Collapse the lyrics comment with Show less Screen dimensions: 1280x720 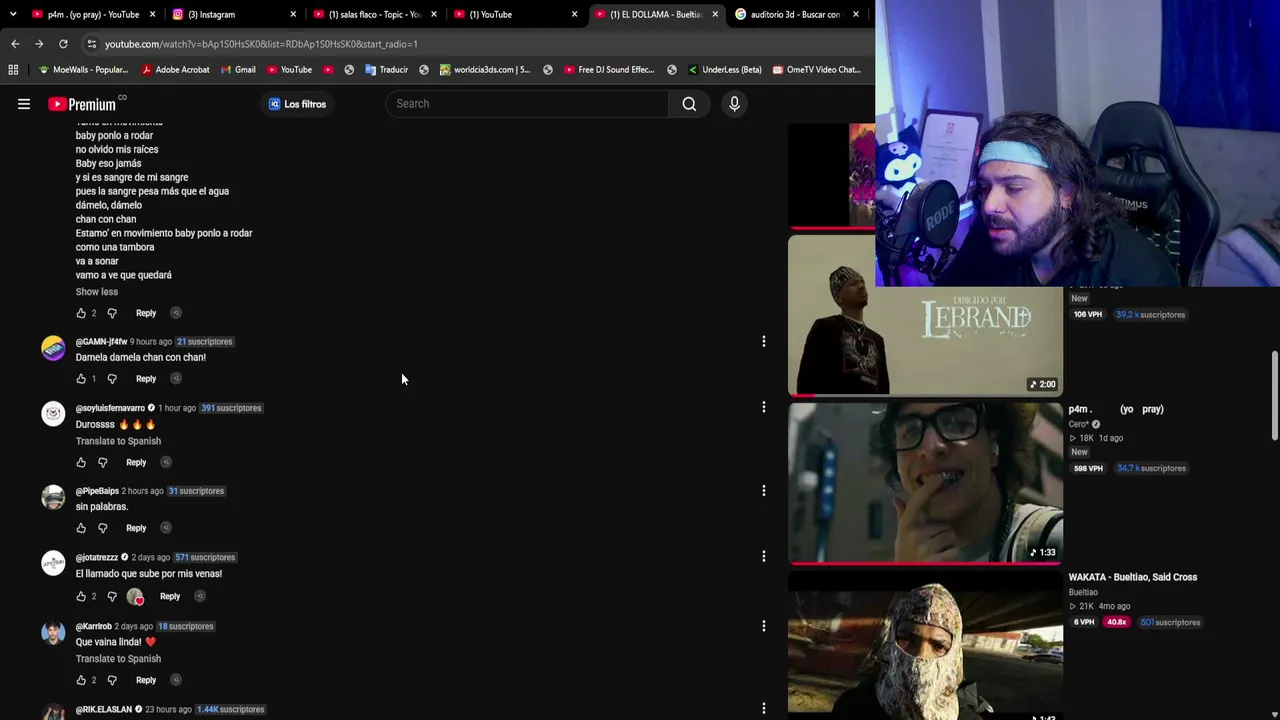click(x=97, y=292)
